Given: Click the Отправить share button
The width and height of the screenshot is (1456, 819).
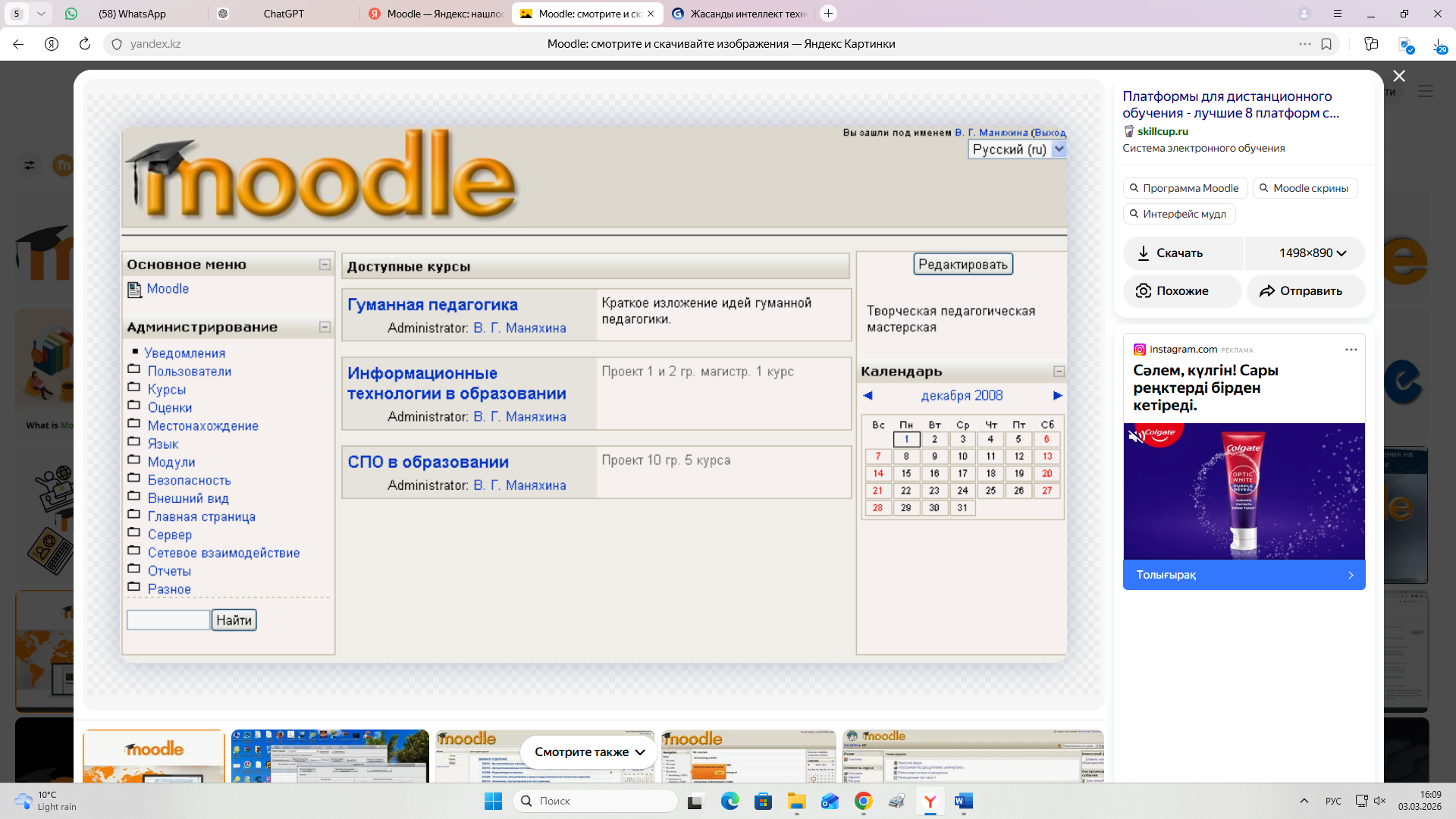Looking at the screenshot, I should coord(1306,291).
